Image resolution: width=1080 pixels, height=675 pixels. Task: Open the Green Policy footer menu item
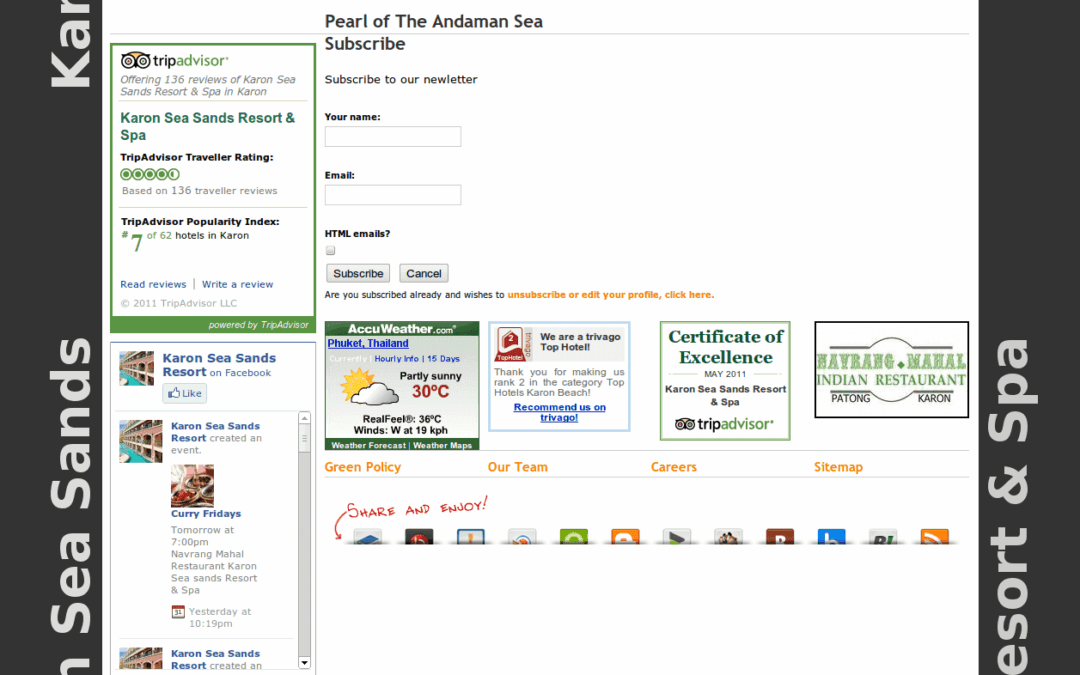363,467
